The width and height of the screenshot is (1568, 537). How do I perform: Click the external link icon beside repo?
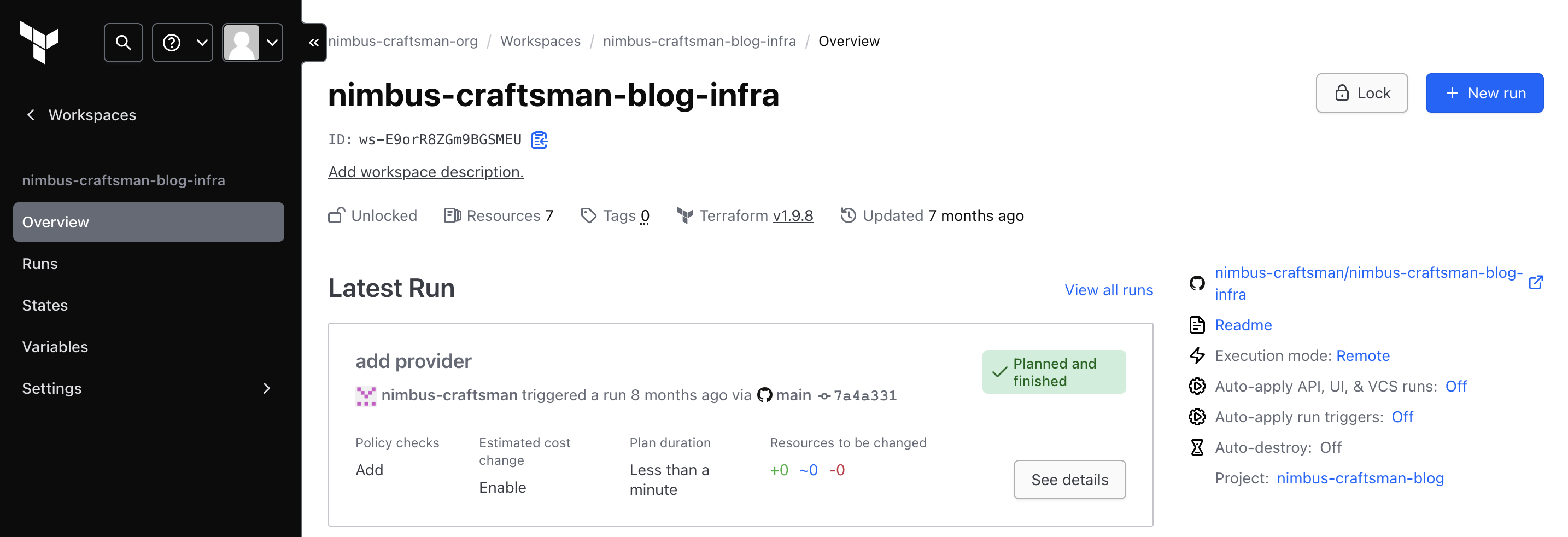pos(1536,283)
